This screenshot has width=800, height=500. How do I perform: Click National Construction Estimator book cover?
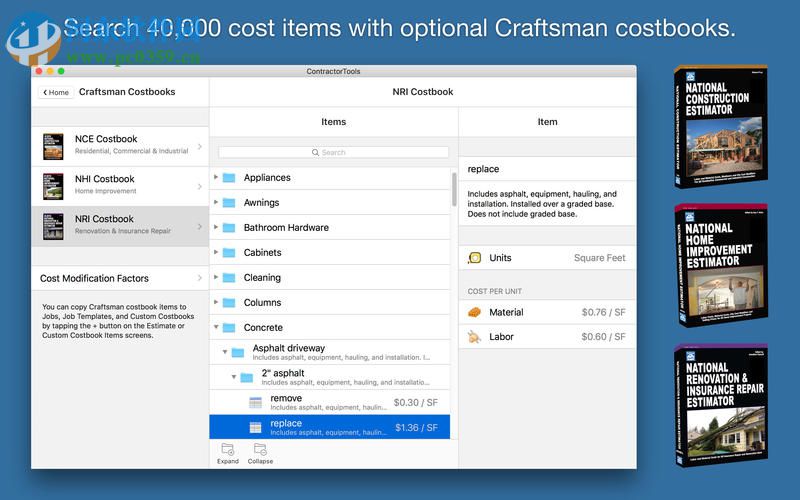(x=721, y=127)
